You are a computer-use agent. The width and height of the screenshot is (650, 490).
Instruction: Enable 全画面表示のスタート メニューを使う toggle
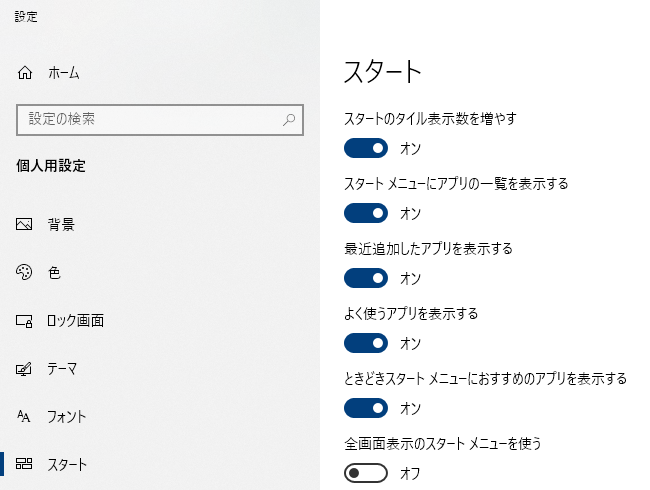click(x=365, y=472)
